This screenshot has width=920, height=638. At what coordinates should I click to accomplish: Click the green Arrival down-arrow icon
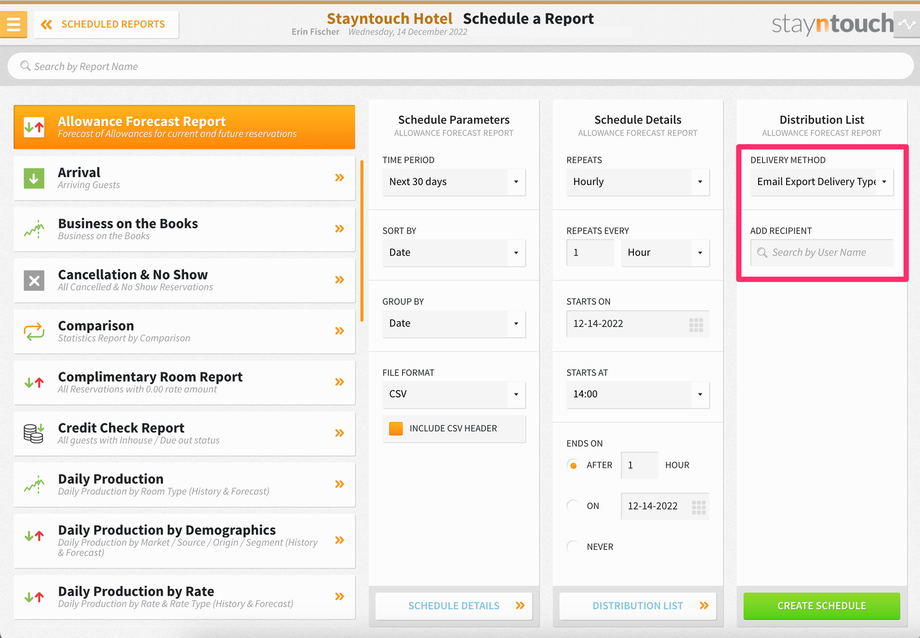point(34,178)
